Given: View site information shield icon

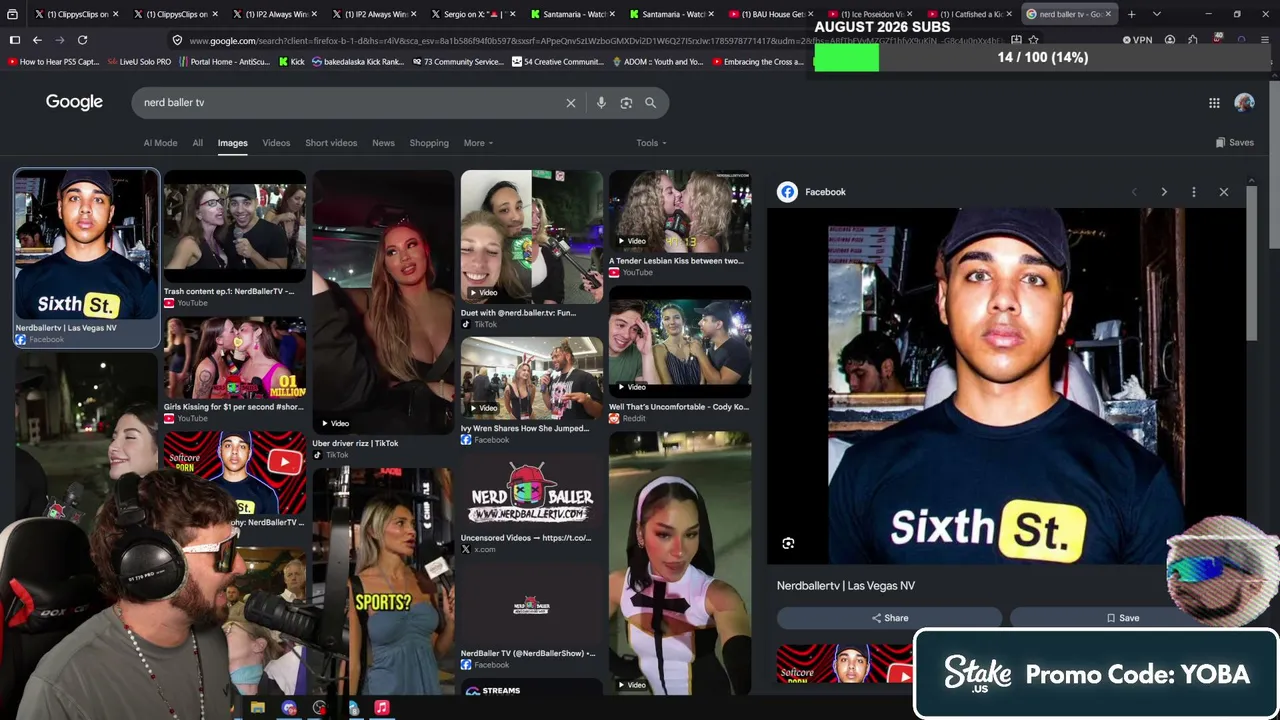Looking at the screenshot, I should (x=177, y=40).
